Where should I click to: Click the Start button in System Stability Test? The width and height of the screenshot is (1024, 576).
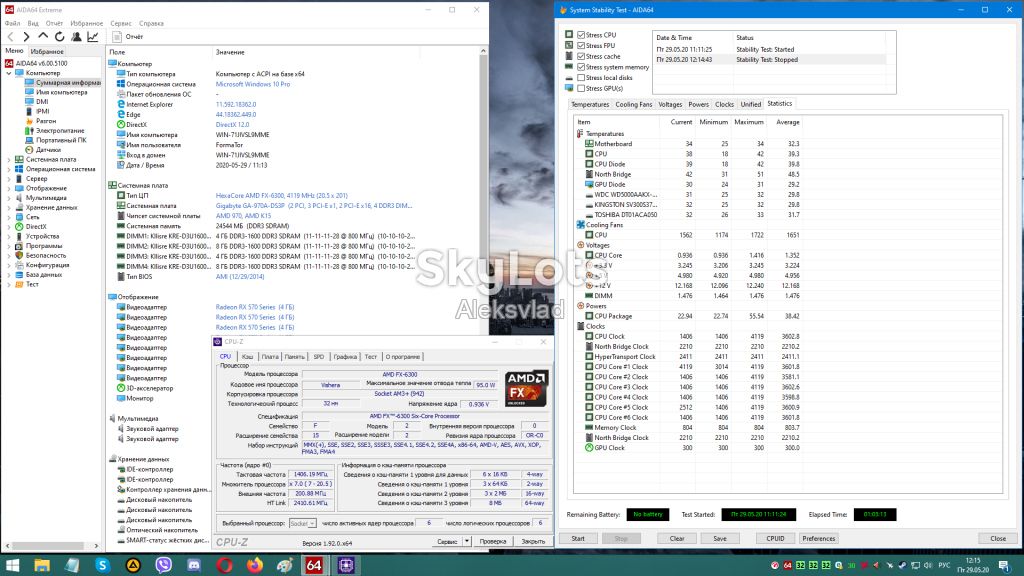tap(578, 539)
